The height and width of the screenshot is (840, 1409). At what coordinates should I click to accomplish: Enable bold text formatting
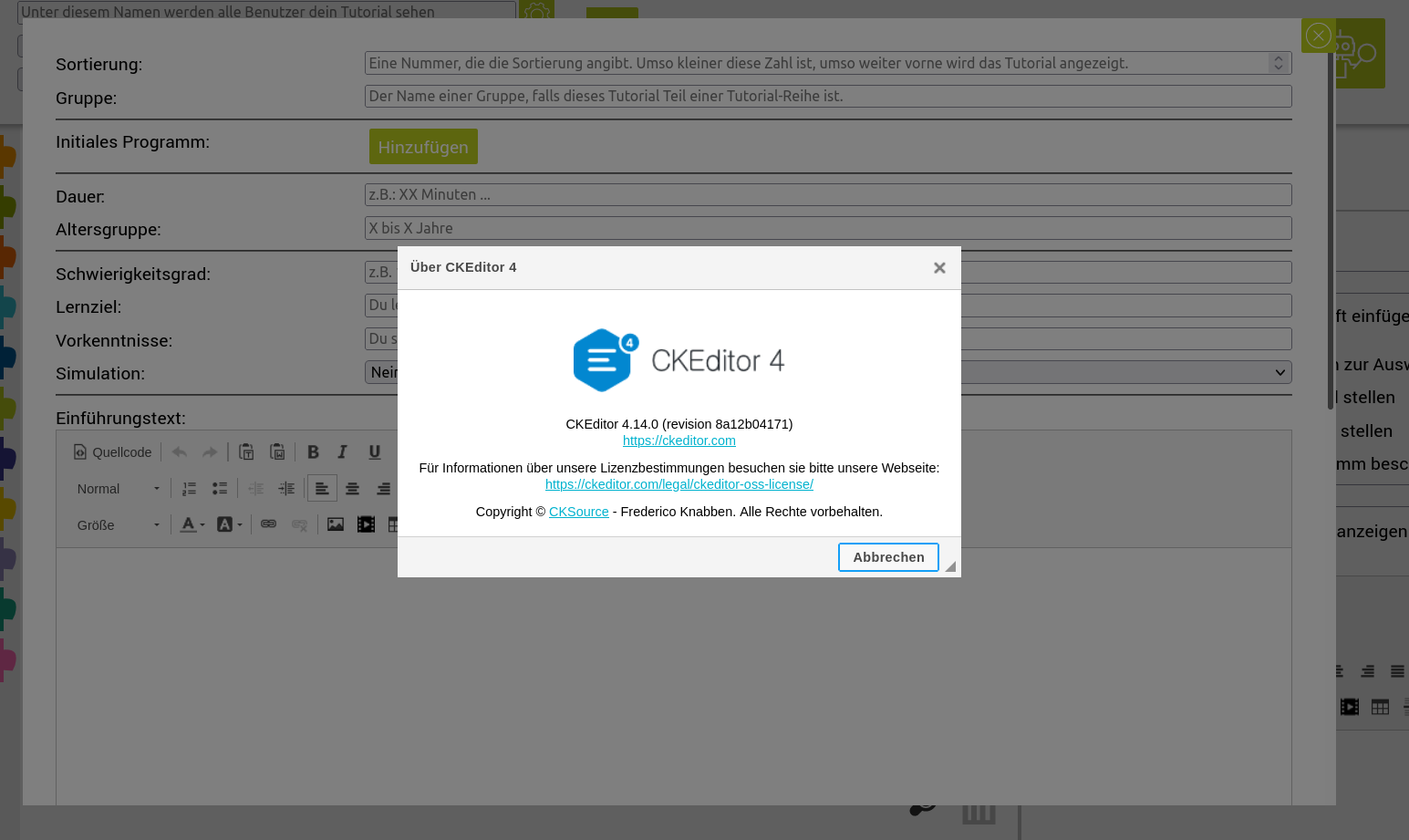pos(313,451)
